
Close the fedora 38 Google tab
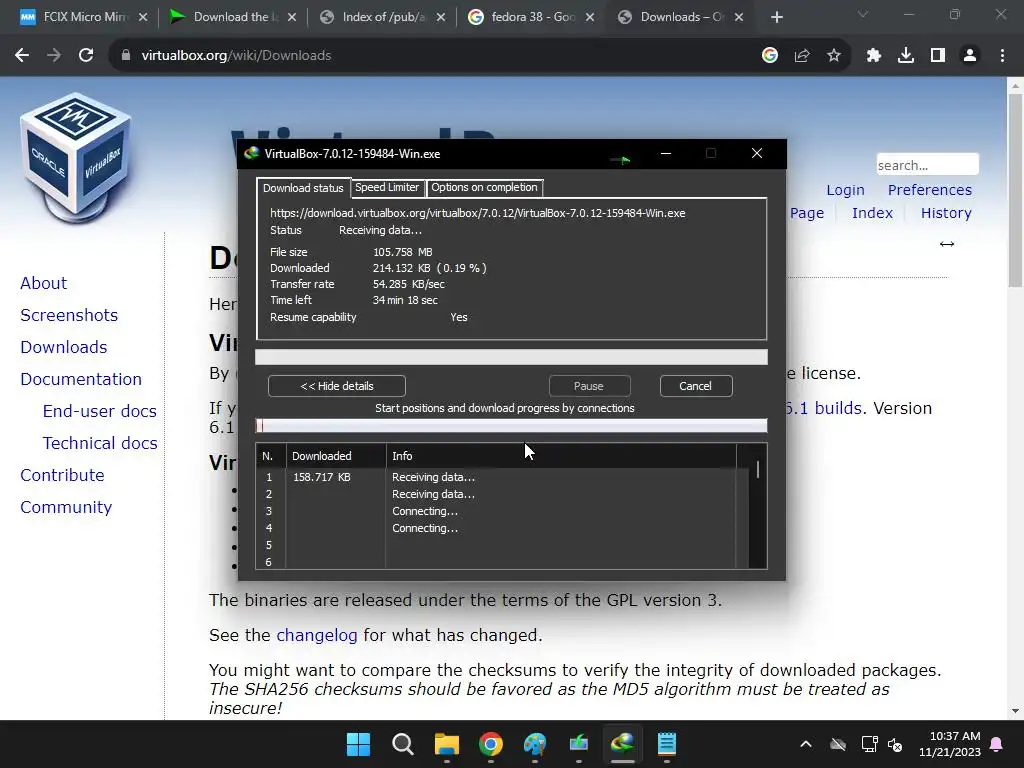590,17
